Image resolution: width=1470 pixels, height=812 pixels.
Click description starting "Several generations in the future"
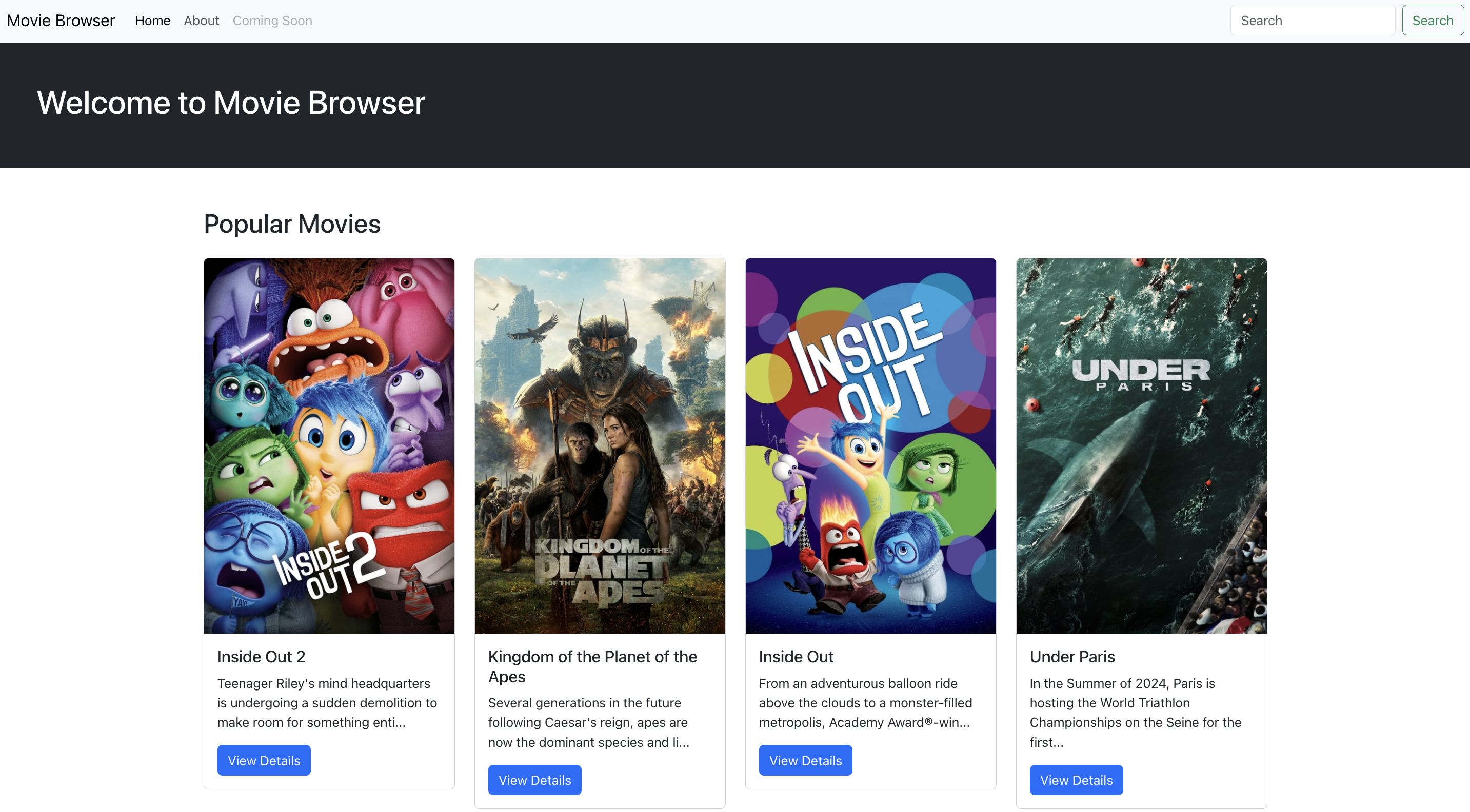(x=589, y=722)
